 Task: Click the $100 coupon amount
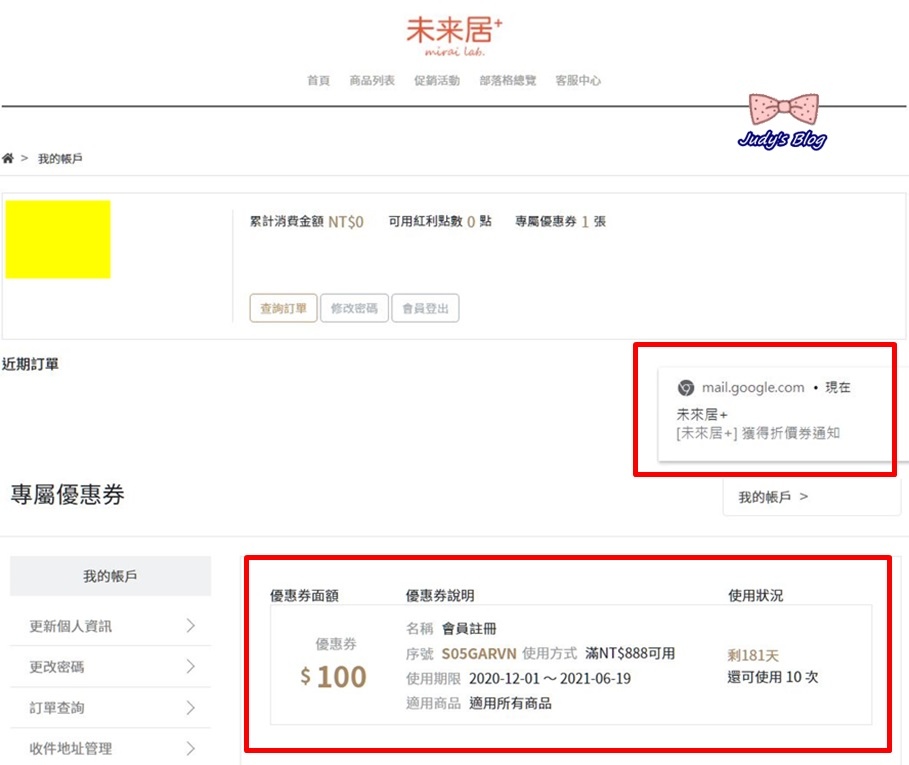pos(333,677)
